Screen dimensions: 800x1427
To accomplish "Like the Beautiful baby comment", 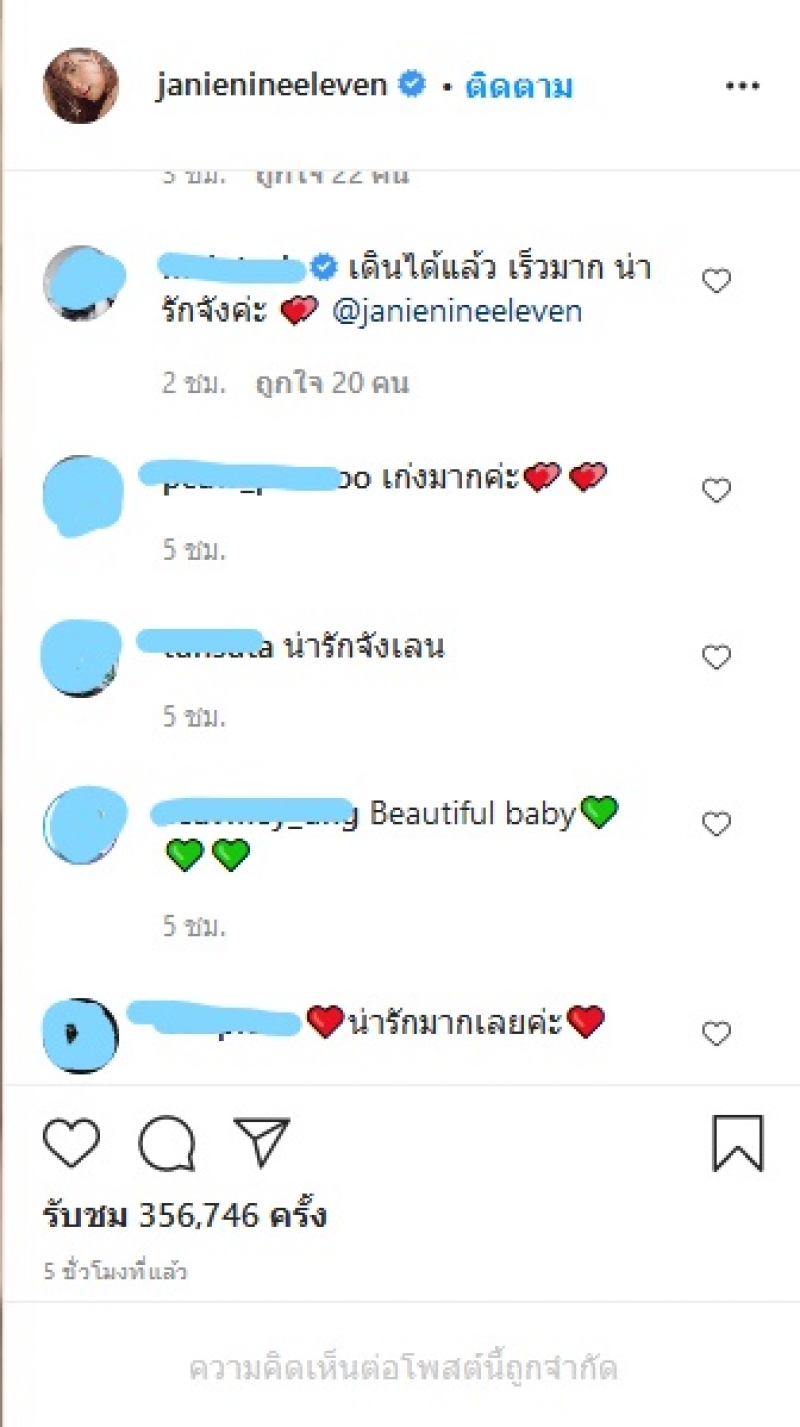I will (716, 824).
